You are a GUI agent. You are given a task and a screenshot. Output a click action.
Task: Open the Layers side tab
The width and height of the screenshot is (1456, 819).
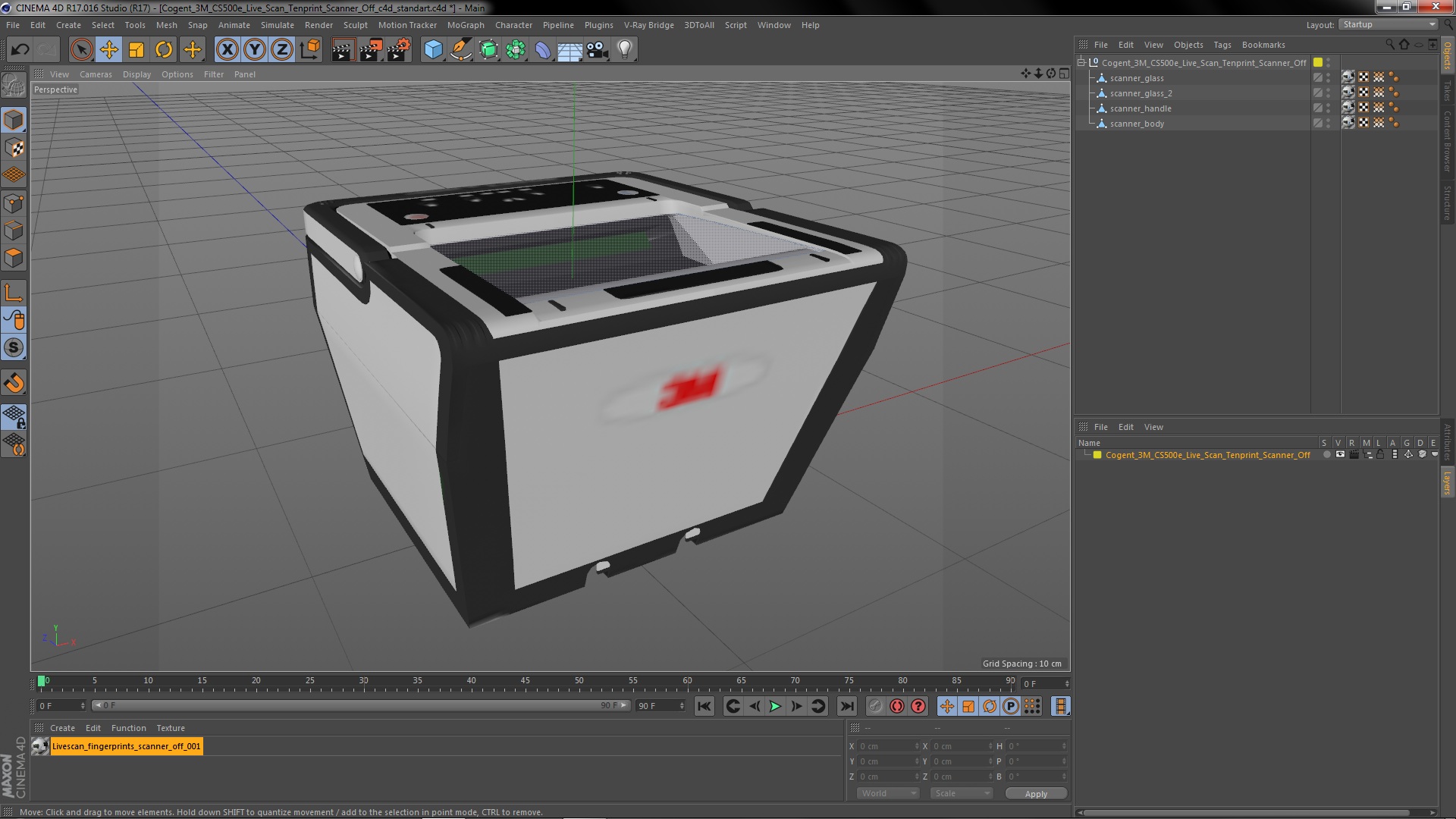point(1447,483)
